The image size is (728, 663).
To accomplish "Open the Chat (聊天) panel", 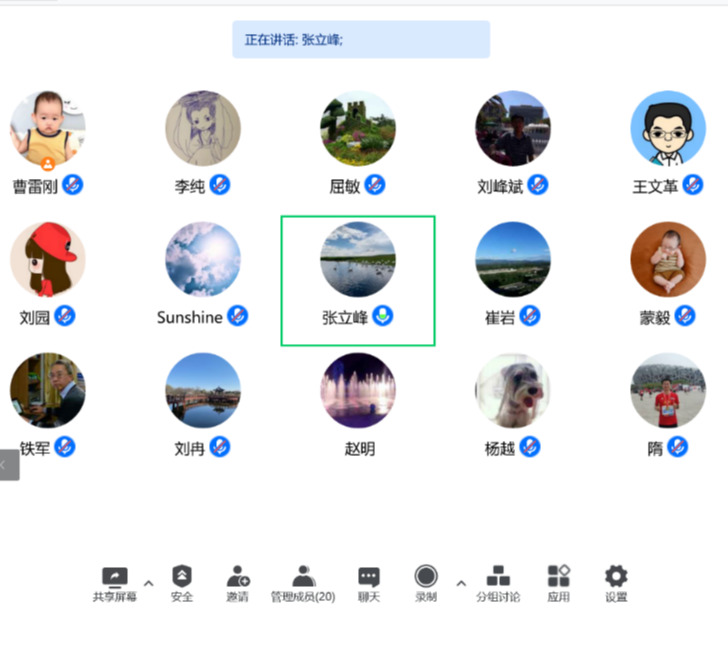I will coord(369,584).
